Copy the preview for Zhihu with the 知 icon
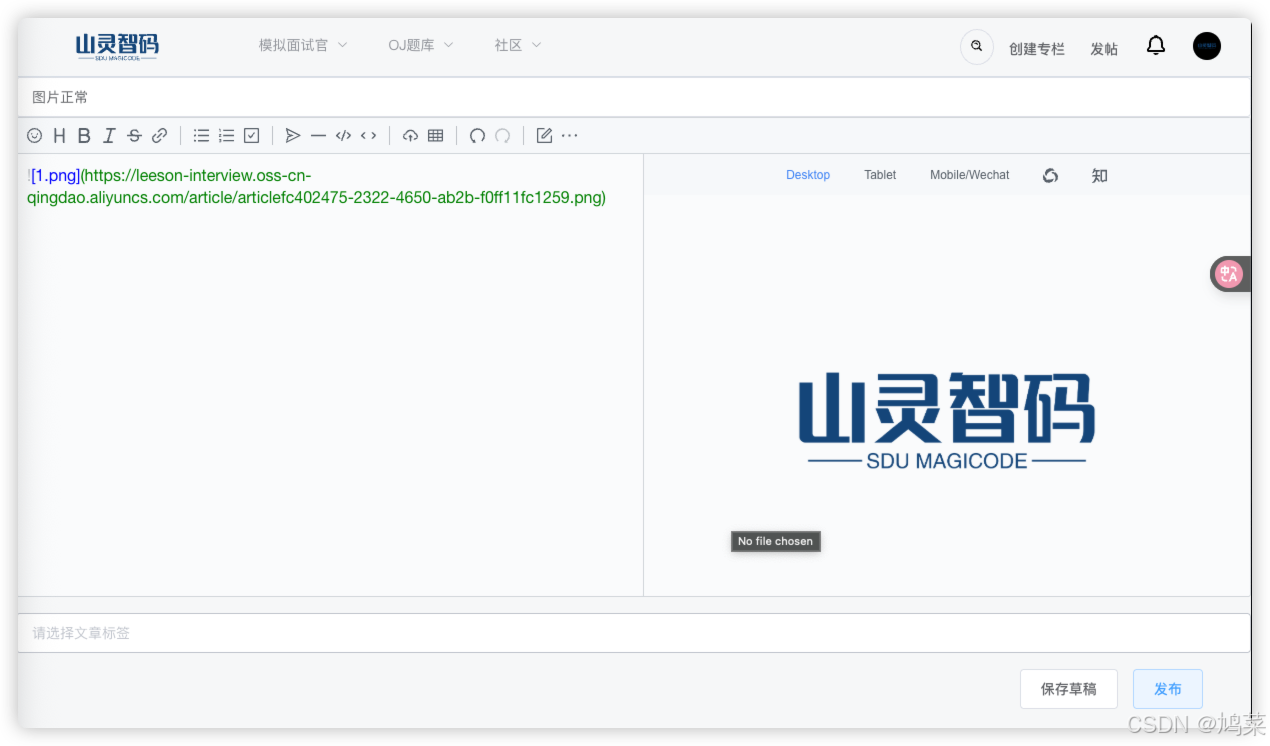The height and width of the screenshot is (746, 1270). [1099, 176]
